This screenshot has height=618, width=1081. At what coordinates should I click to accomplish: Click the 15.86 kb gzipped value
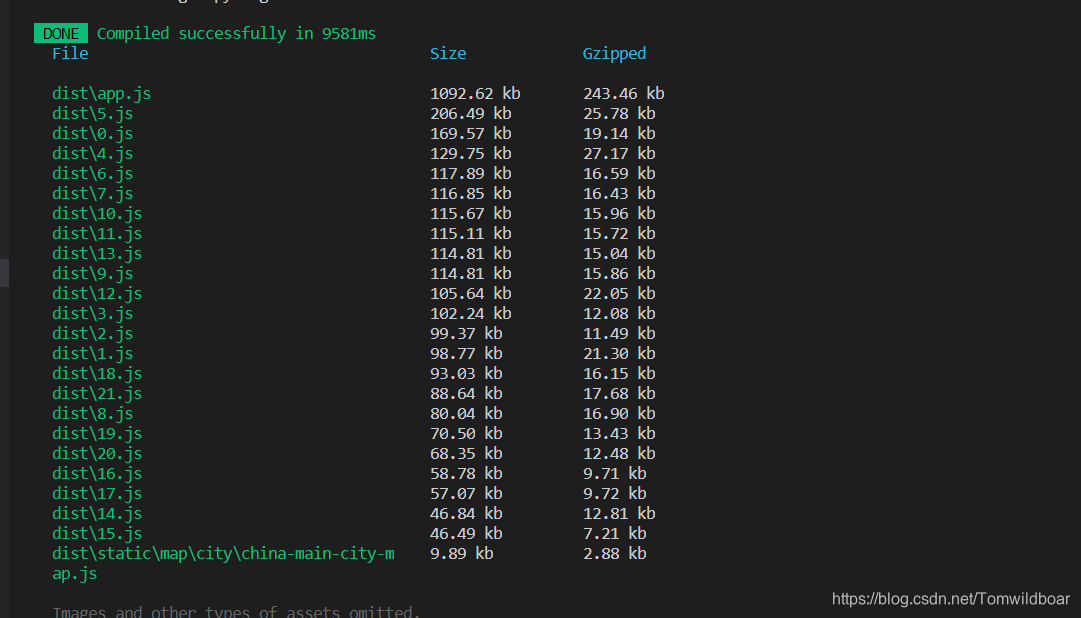[x=619, y=273]
